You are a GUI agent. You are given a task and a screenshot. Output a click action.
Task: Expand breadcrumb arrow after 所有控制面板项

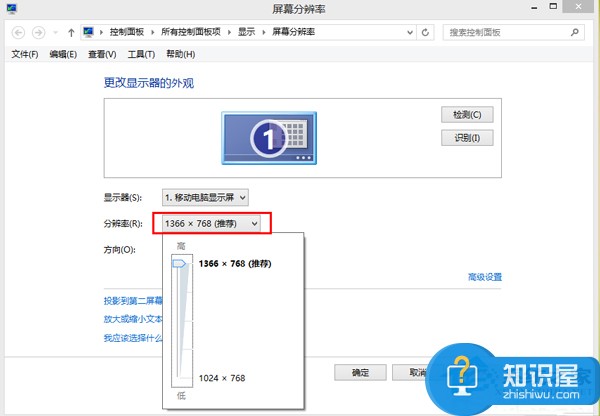229,33
